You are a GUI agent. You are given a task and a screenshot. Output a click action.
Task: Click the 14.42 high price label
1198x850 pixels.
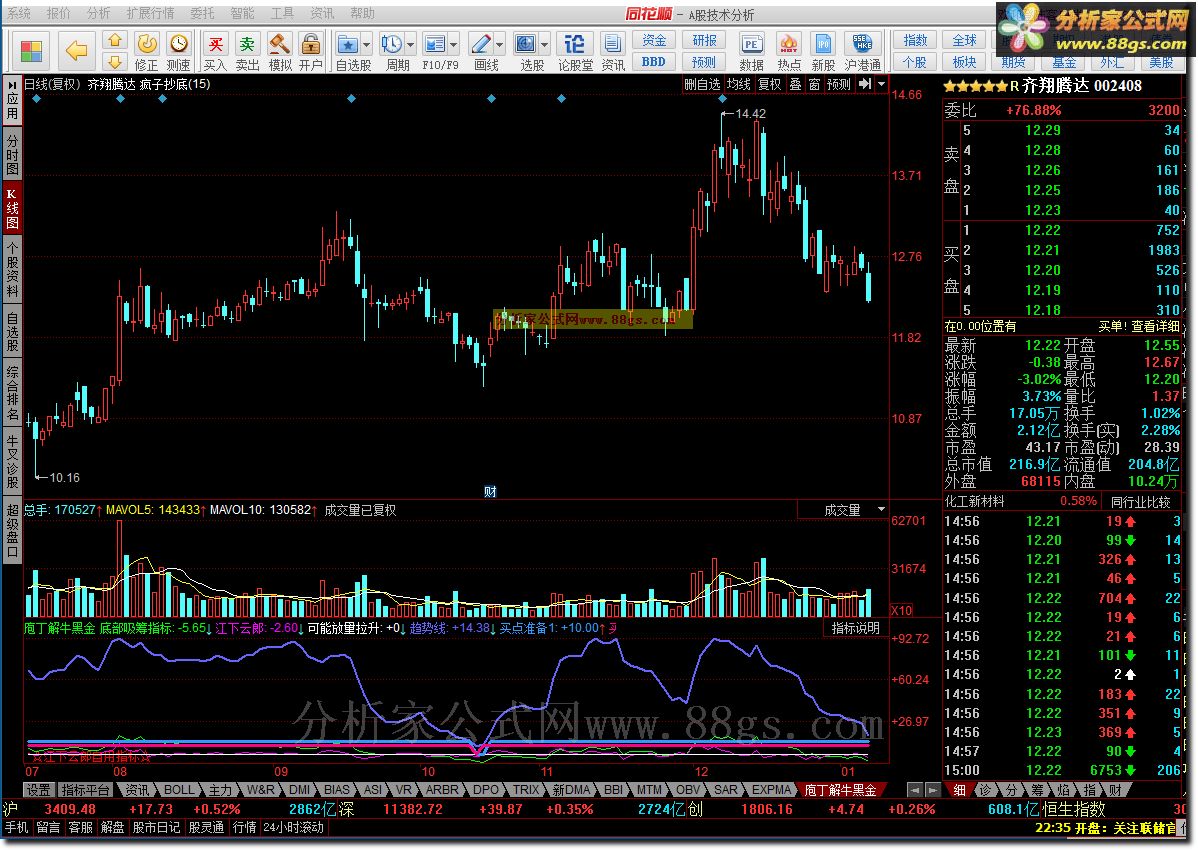click(x=750, y=113)
